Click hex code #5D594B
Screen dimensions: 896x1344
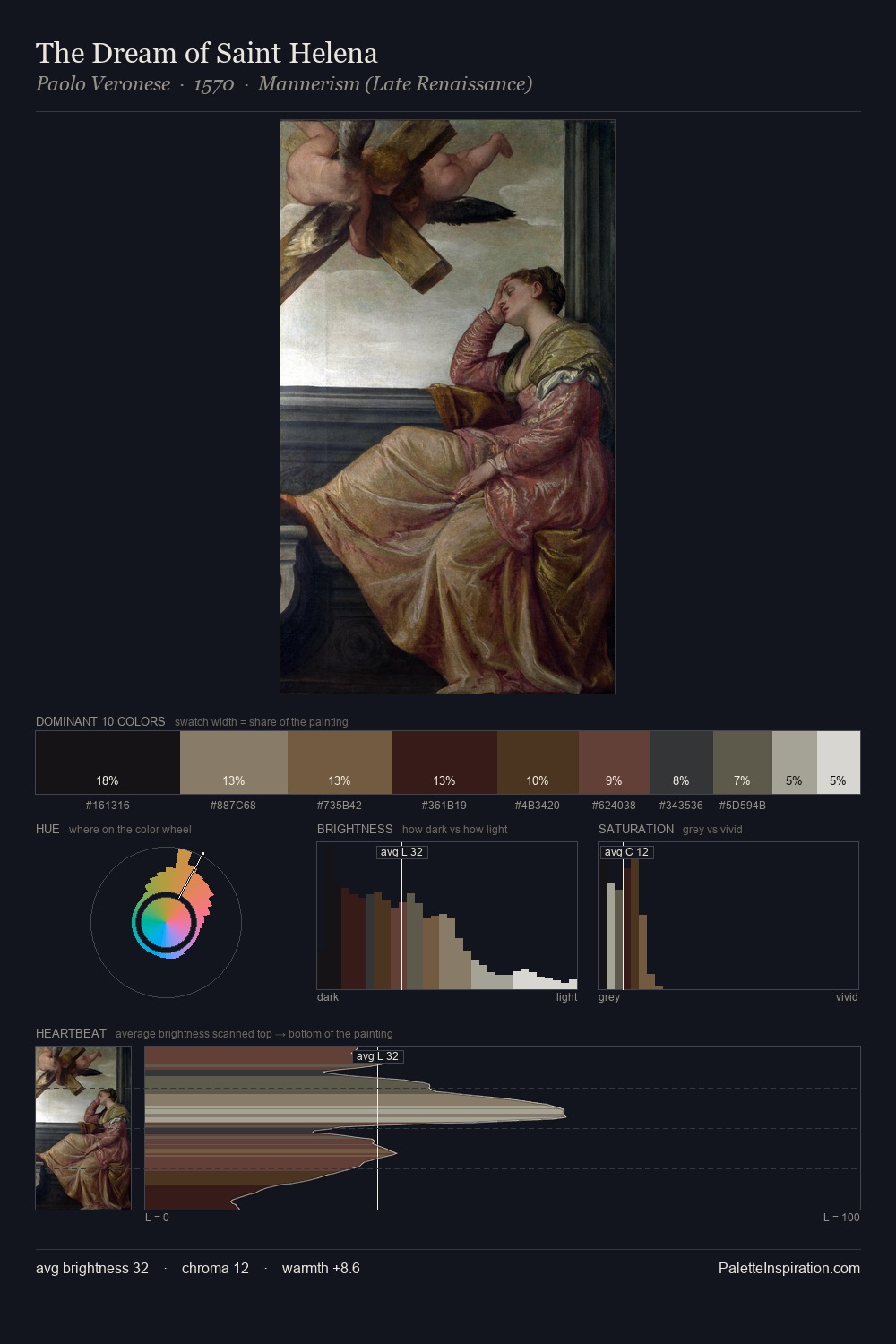742,806
